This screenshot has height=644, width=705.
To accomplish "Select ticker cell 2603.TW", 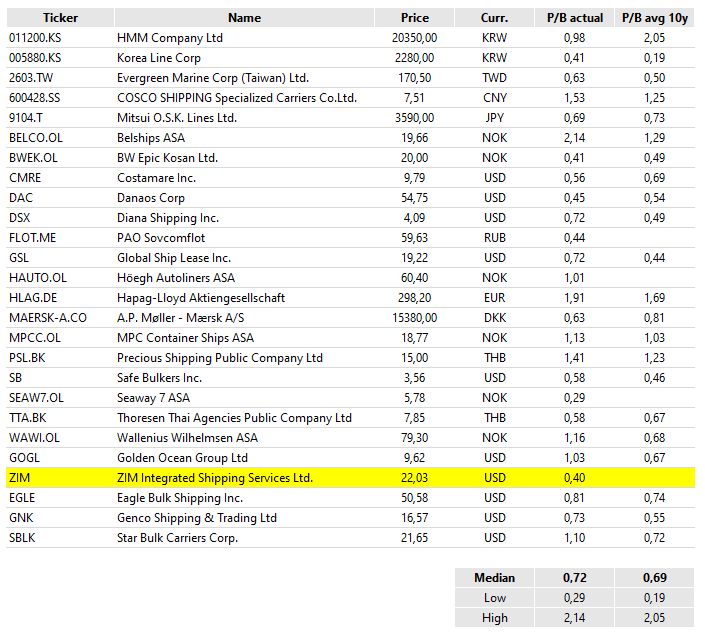I will [x=60, y=78].
